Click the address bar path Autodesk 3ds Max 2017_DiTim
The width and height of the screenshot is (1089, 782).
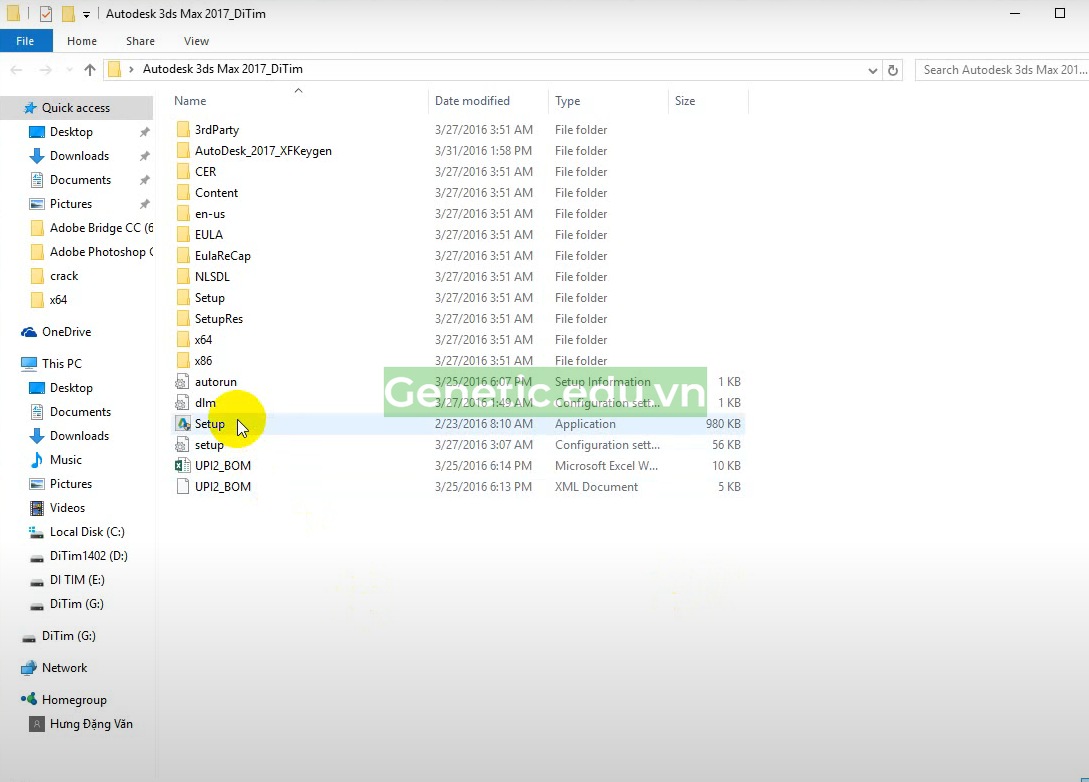pyautogui.click(x=222, y=69)
